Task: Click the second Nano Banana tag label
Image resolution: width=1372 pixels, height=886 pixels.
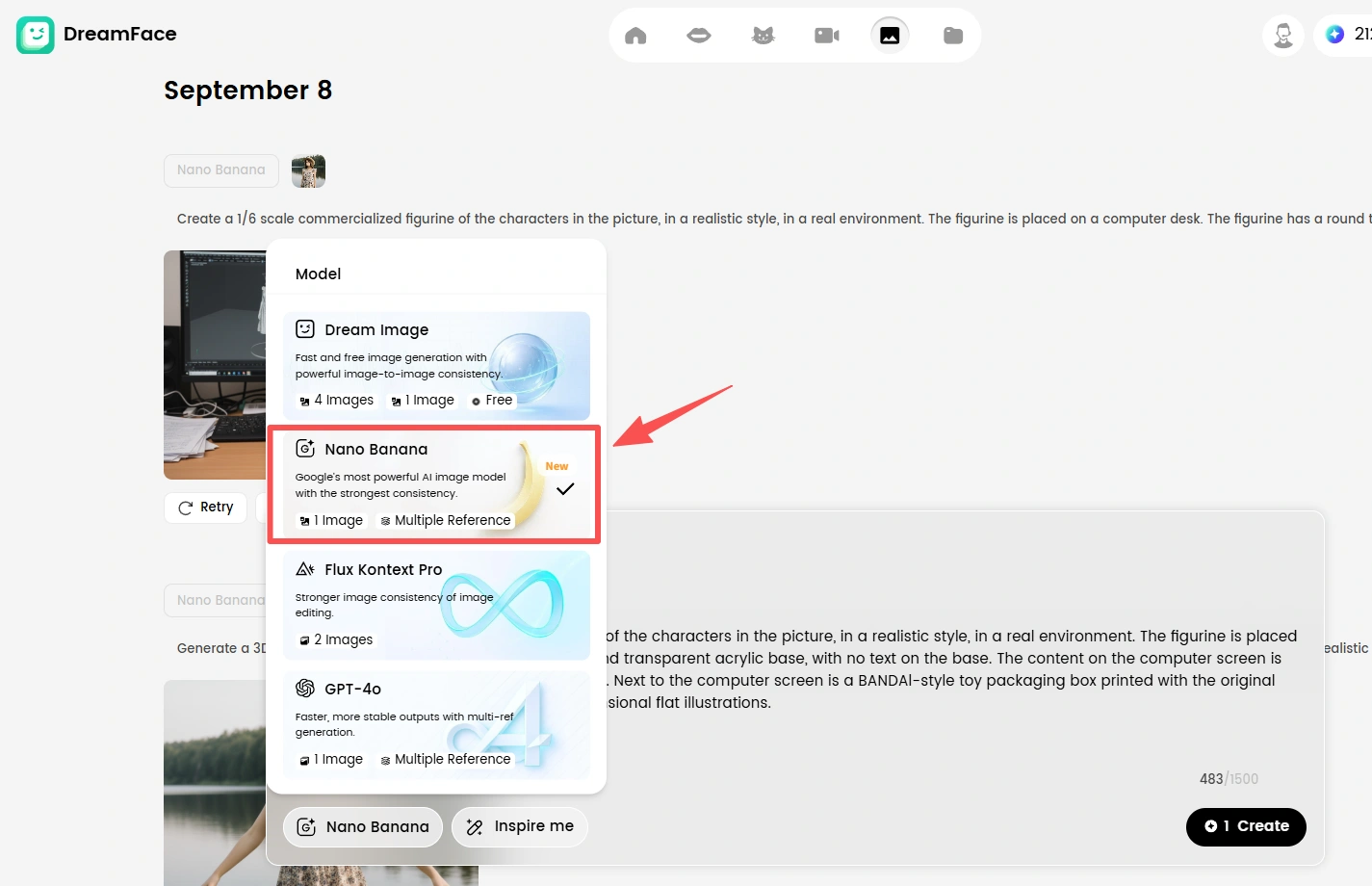Action: [216, 600]
